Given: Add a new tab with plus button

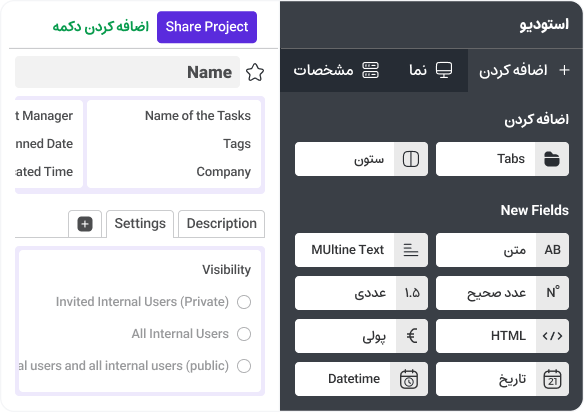Looking at the screenshot, I should pyautogui.click(x=85, y=224).
